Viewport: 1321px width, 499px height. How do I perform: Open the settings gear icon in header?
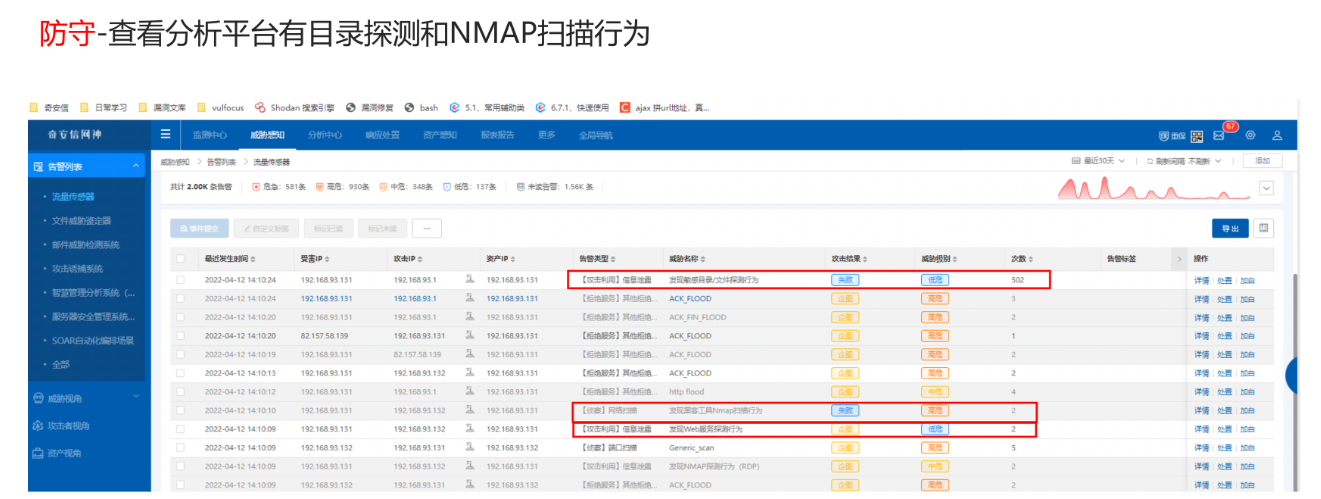[1250, 135]
